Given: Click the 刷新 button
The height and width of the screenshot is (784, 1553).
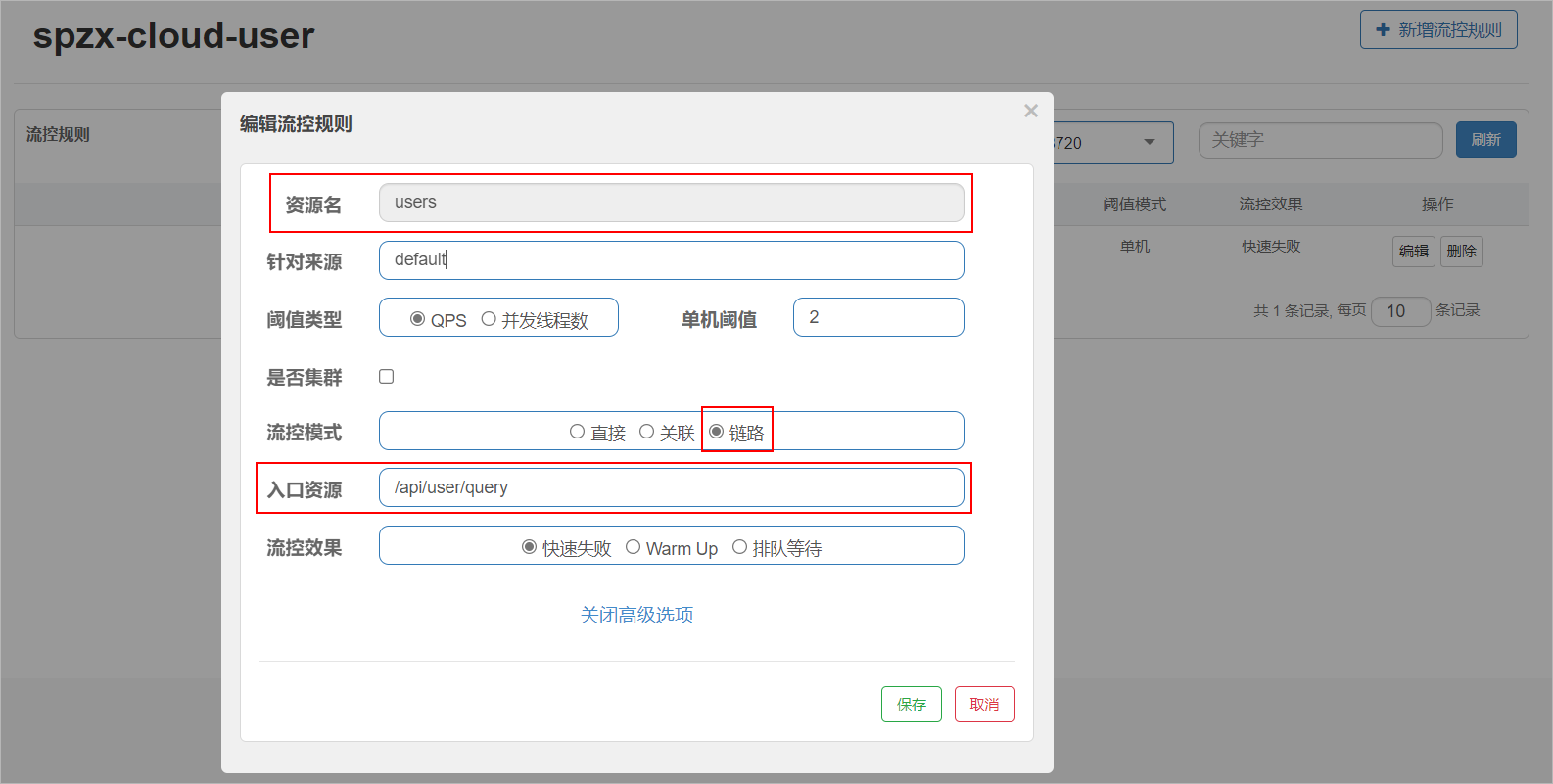Looking at the screenshot, I should click(1485, 140).
